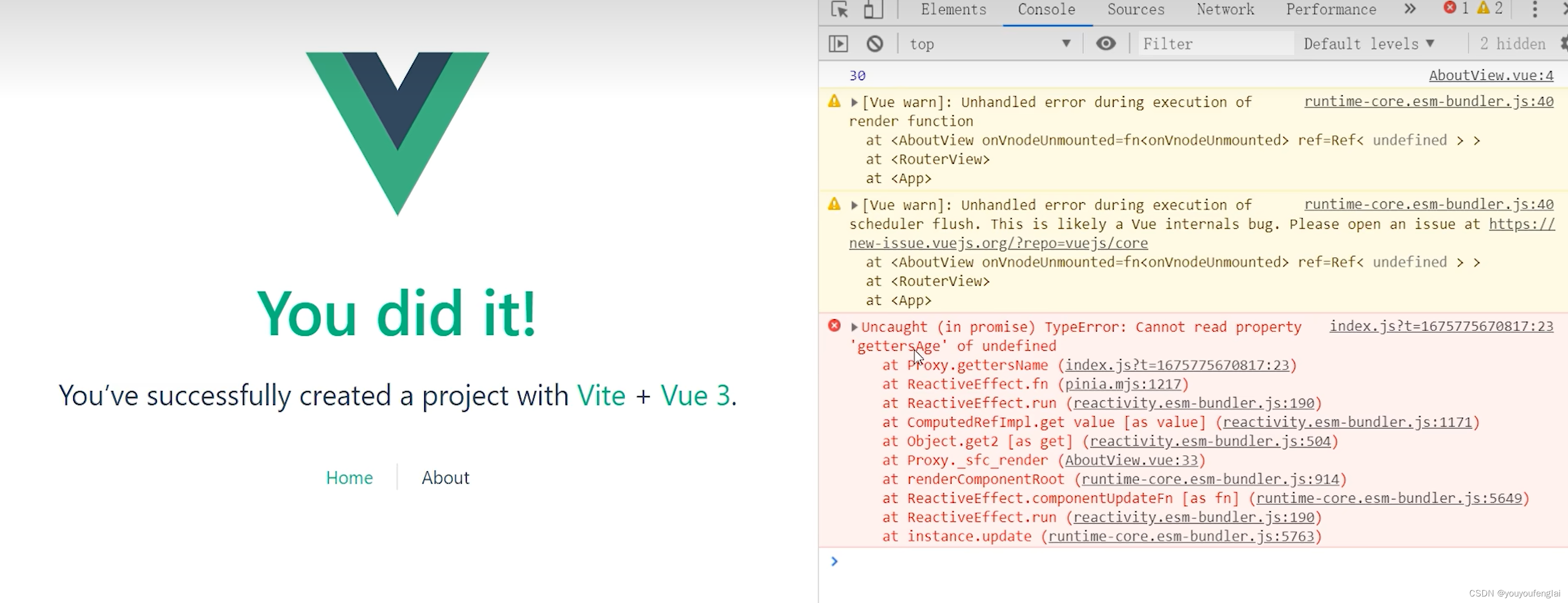Image resolution: width=1568 pixels, height=603 pixels.
Task: Open runtime-core link of render function warning
Action: pyautogui.click(x=1429, y=102)
